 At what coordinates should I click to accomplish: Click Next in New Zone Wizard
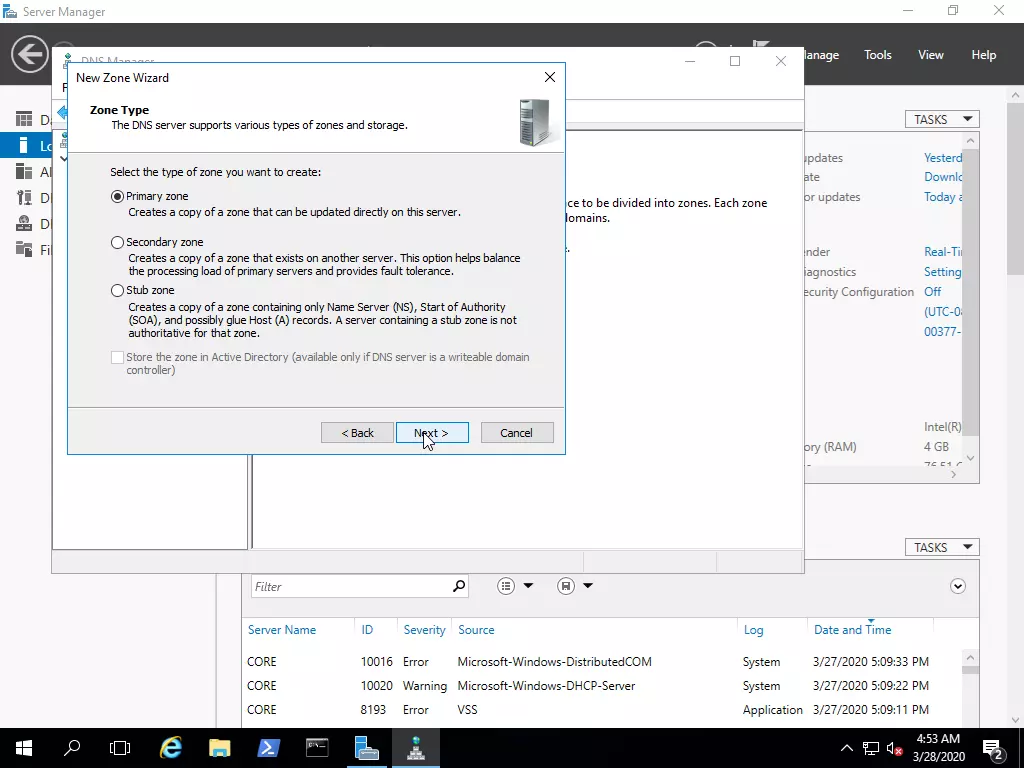(x=431, y=433)
